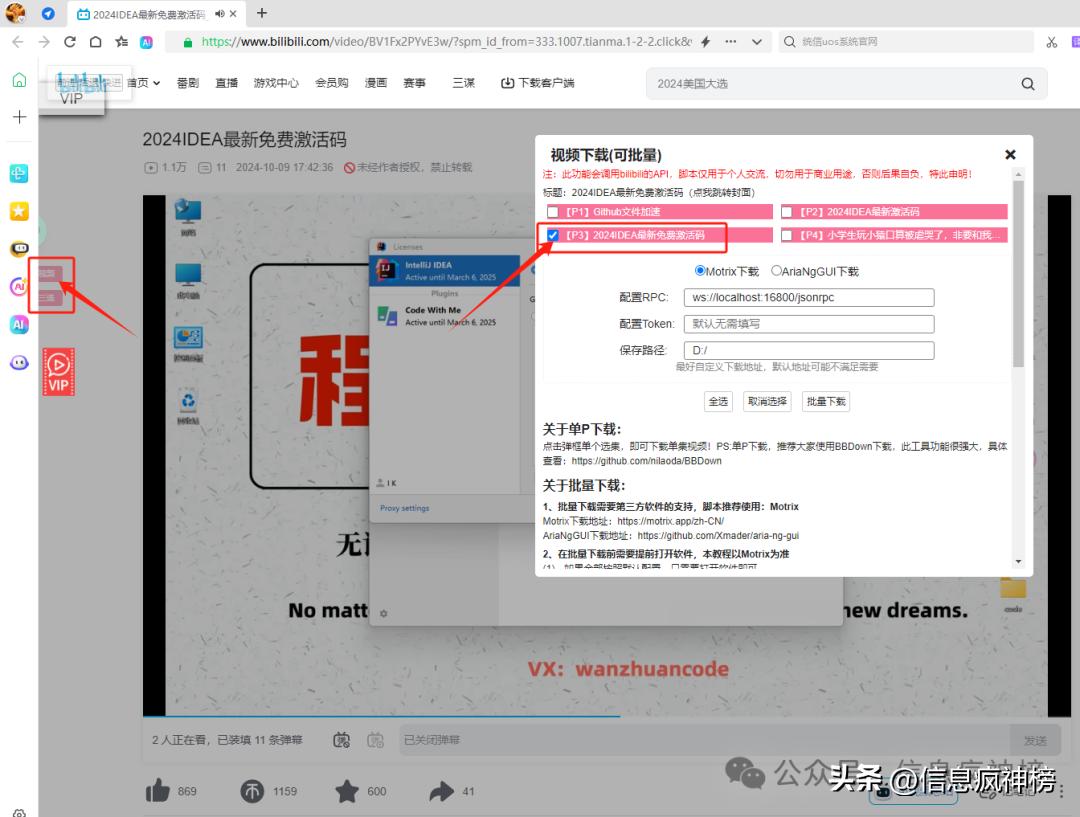This screenshot has width=1080, height=817.
Task: Open the address bar more options dots
Action: [731, 41]
